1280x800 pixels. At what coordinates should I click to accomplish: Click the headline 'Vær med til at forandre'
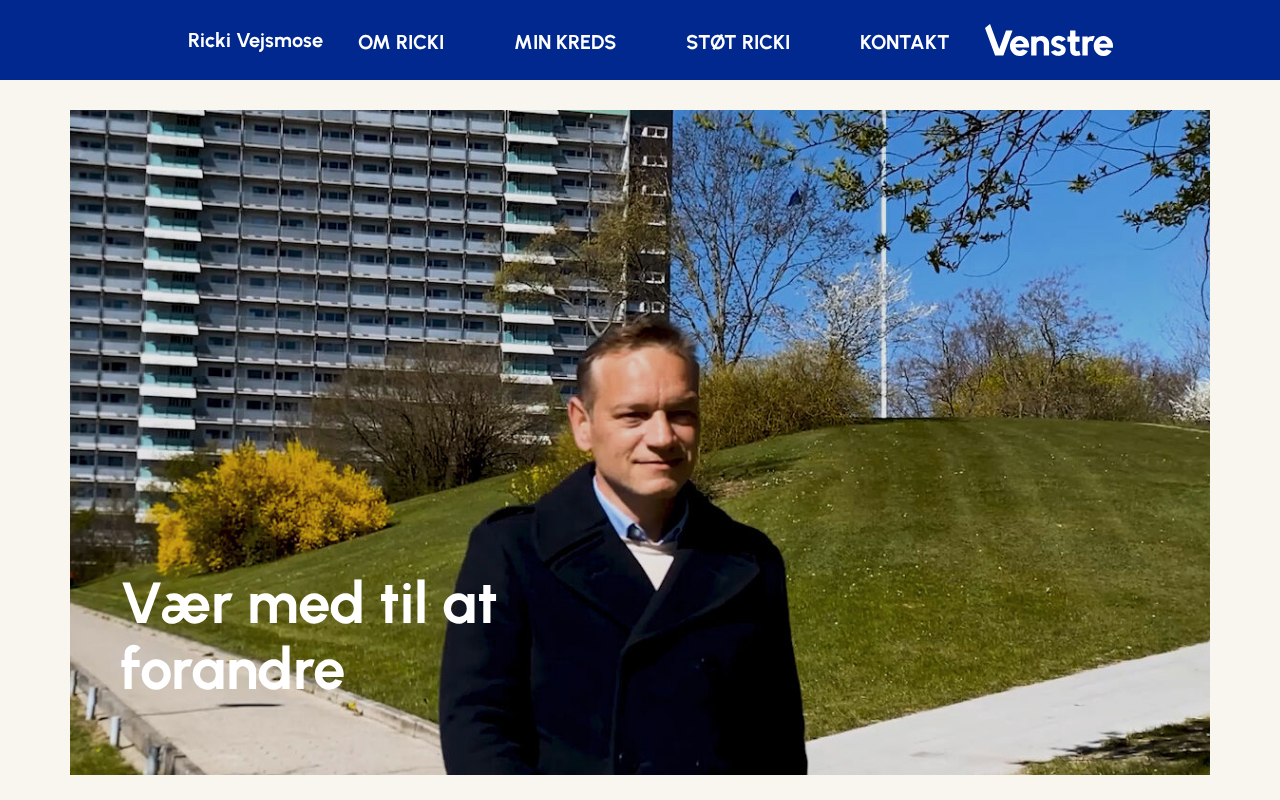(309, 636)
